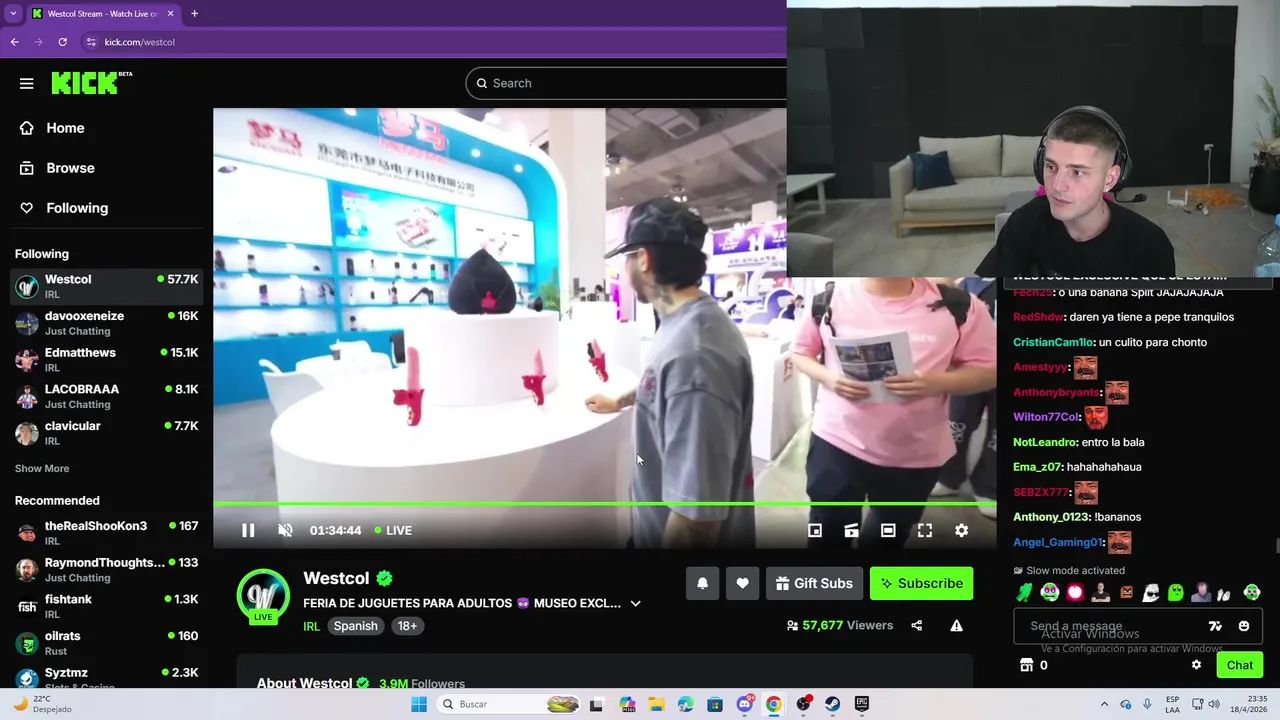This screenshot has height=720, width=1280.
Task: Follow Westcol with heart button
Action: (x=742, y=583)
